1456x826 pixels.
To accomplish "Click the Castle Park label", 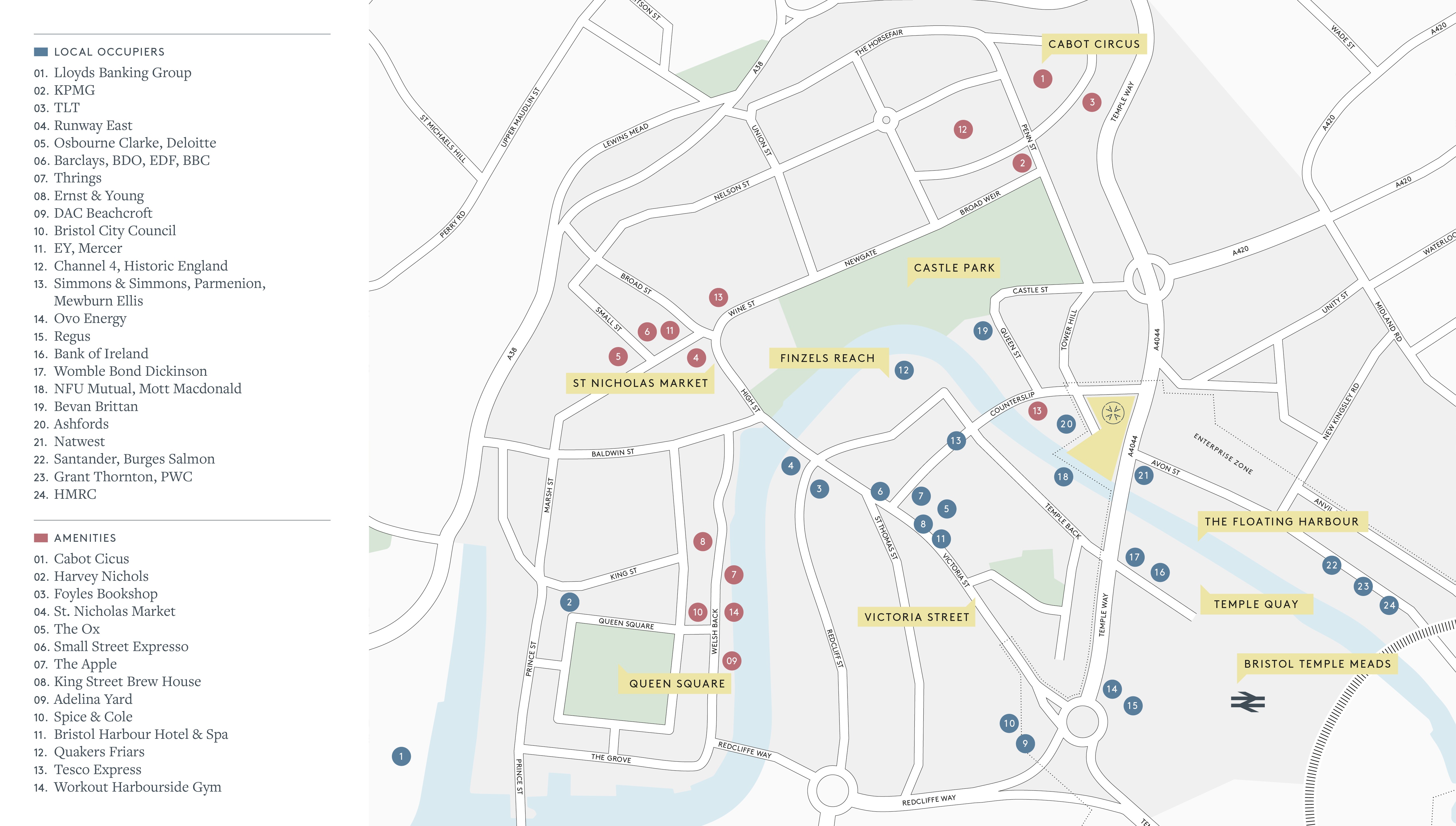I will (x=954, y=268).
